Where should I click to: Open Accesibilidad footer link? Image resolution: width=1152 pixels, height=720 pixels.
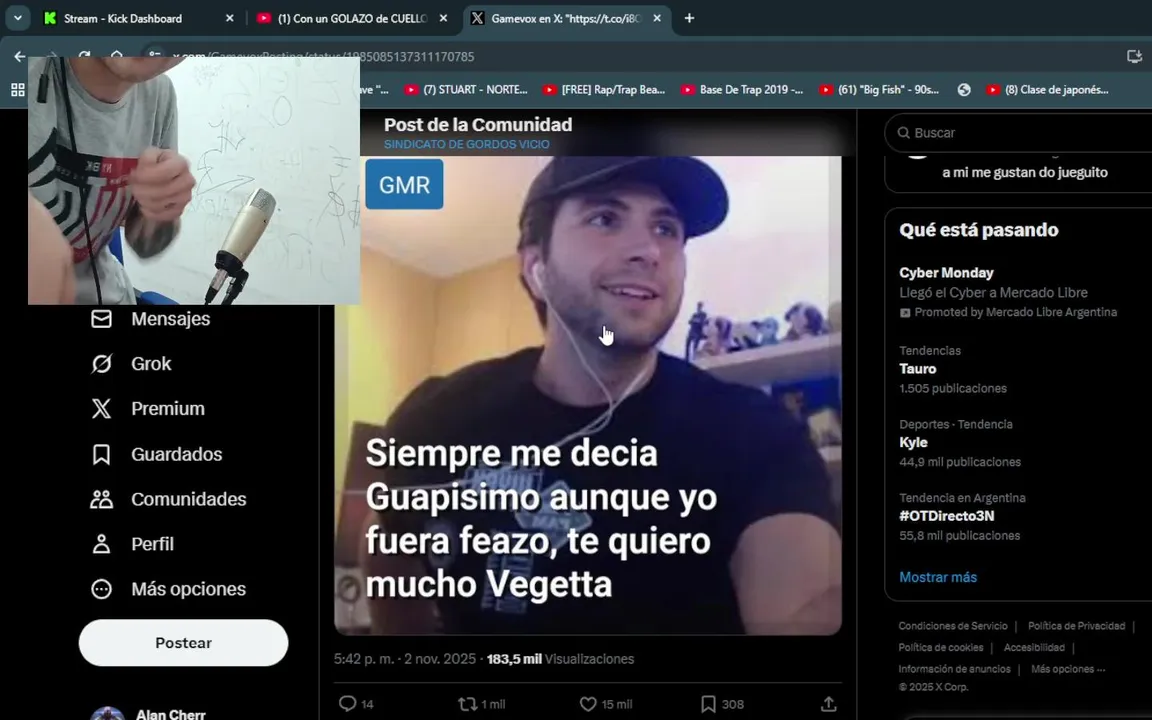point(1034,647)
